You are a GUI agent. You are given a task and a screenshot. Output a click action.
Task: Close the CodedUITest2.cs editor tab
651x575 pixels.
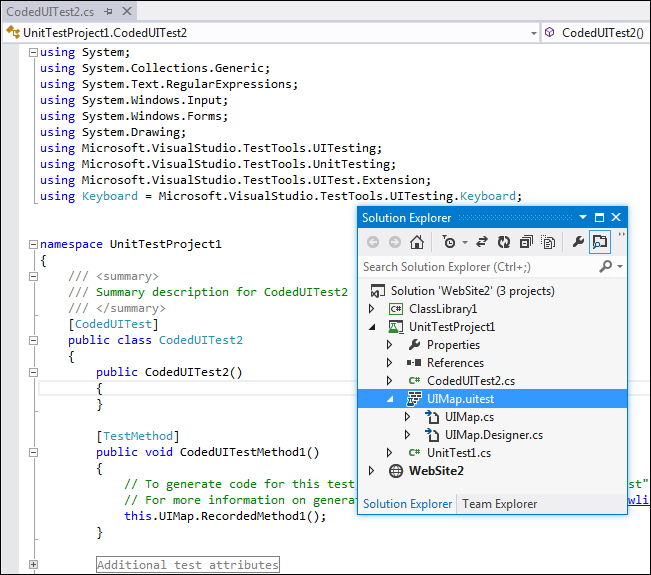[x=127, y=11]
